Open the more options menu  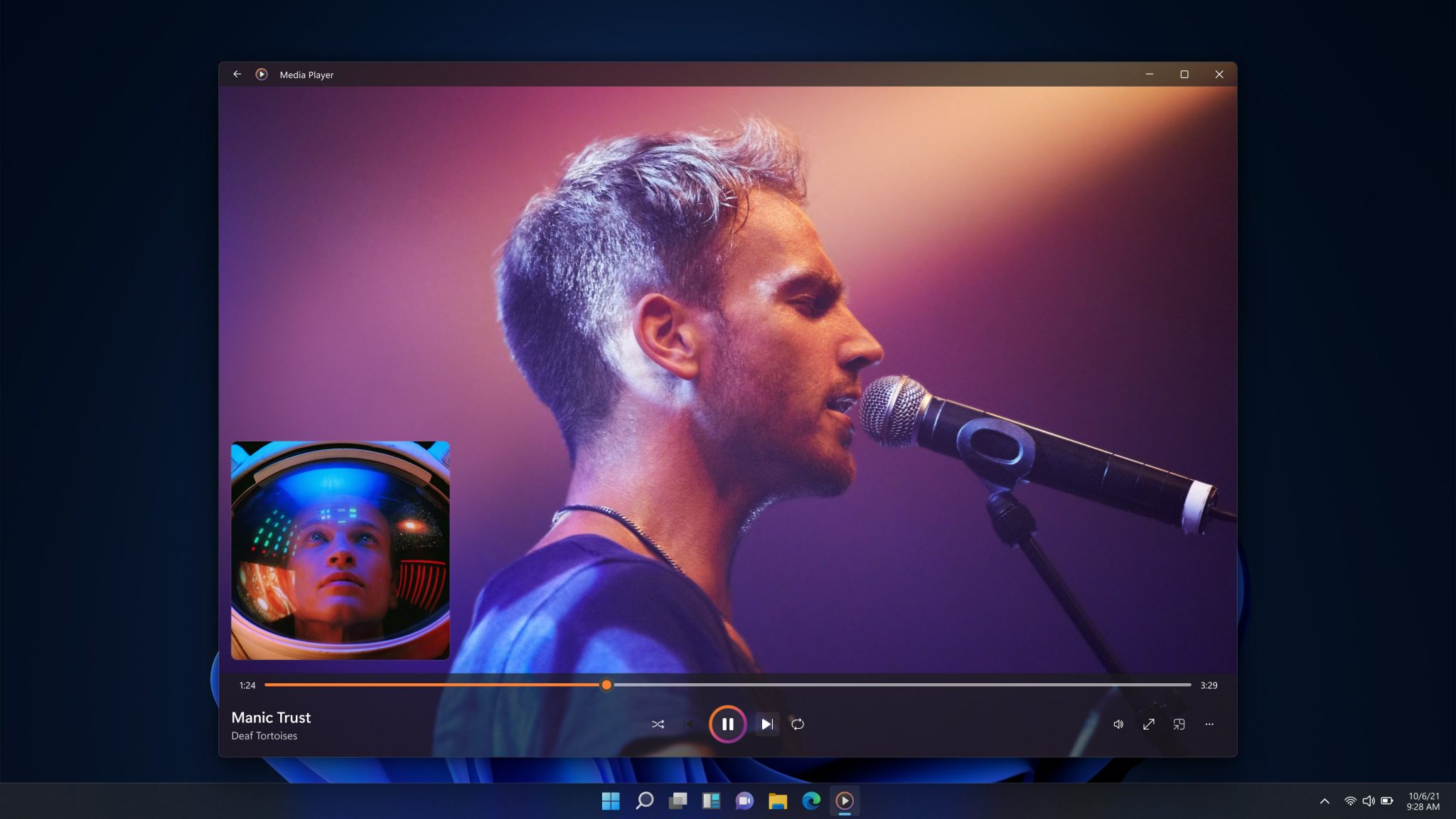pyautogui.click(x=1209, y=724)
